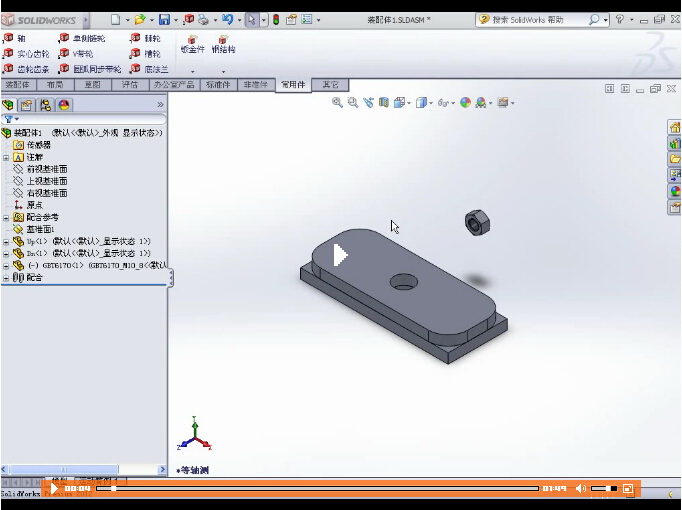Viewport: 682px width, 510px height.
Task: Click the Edit Appearance color ball icon
Action: (x=465, y=103)
